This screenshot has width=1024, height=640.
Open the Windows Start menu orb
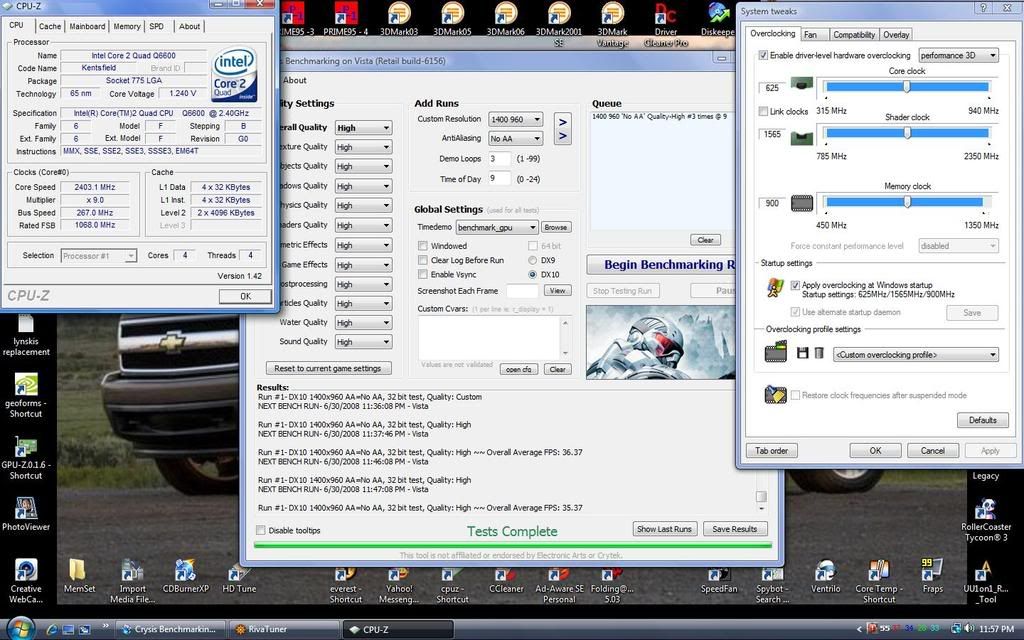pos(21,628)
